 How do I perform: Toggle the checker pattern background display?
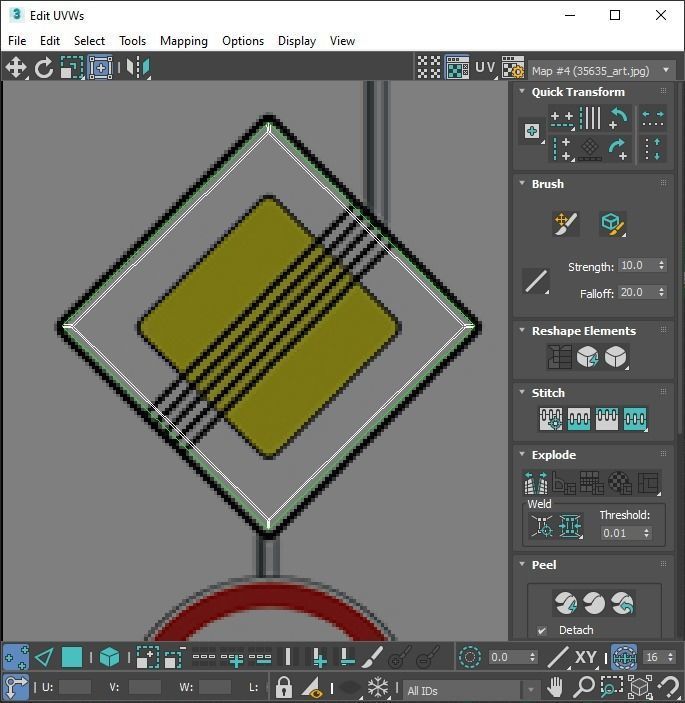point(429,67)
